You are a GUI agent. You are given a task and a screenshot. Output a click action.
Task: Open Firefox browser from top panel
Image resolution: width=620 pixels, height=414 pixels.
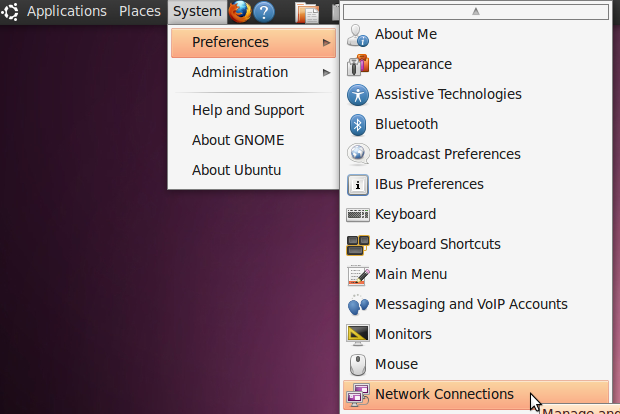[x=240, y=12]
